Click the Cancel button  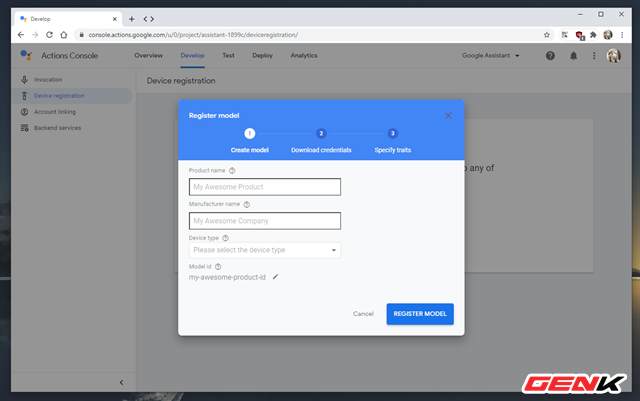(363, 314)
